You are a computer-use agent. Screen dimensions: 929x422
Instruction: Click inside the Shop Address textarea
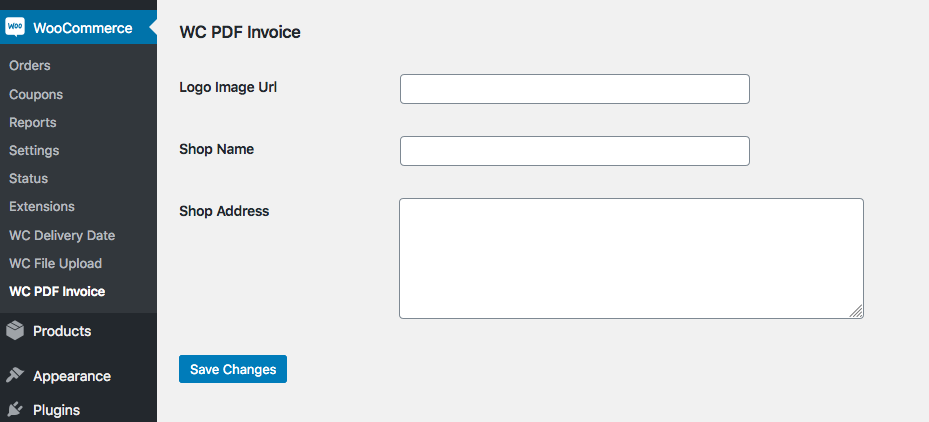[630, 258]
